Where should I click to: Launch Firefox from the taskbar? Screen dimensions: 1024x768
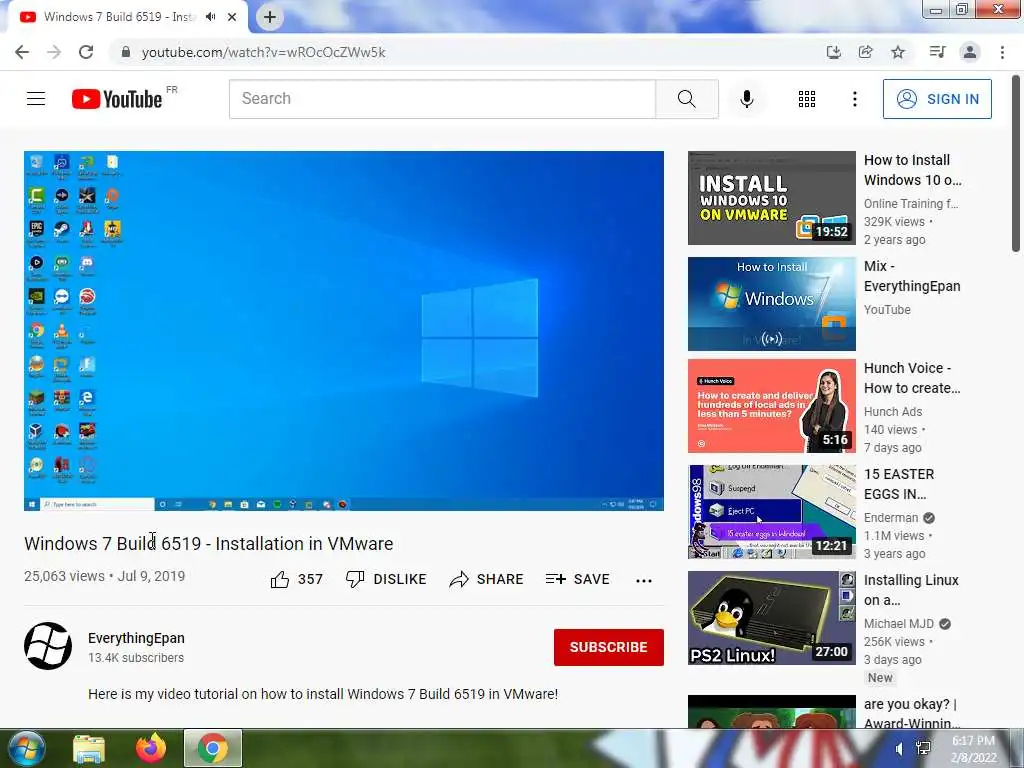pyautogui.click(x=151, y=748)
